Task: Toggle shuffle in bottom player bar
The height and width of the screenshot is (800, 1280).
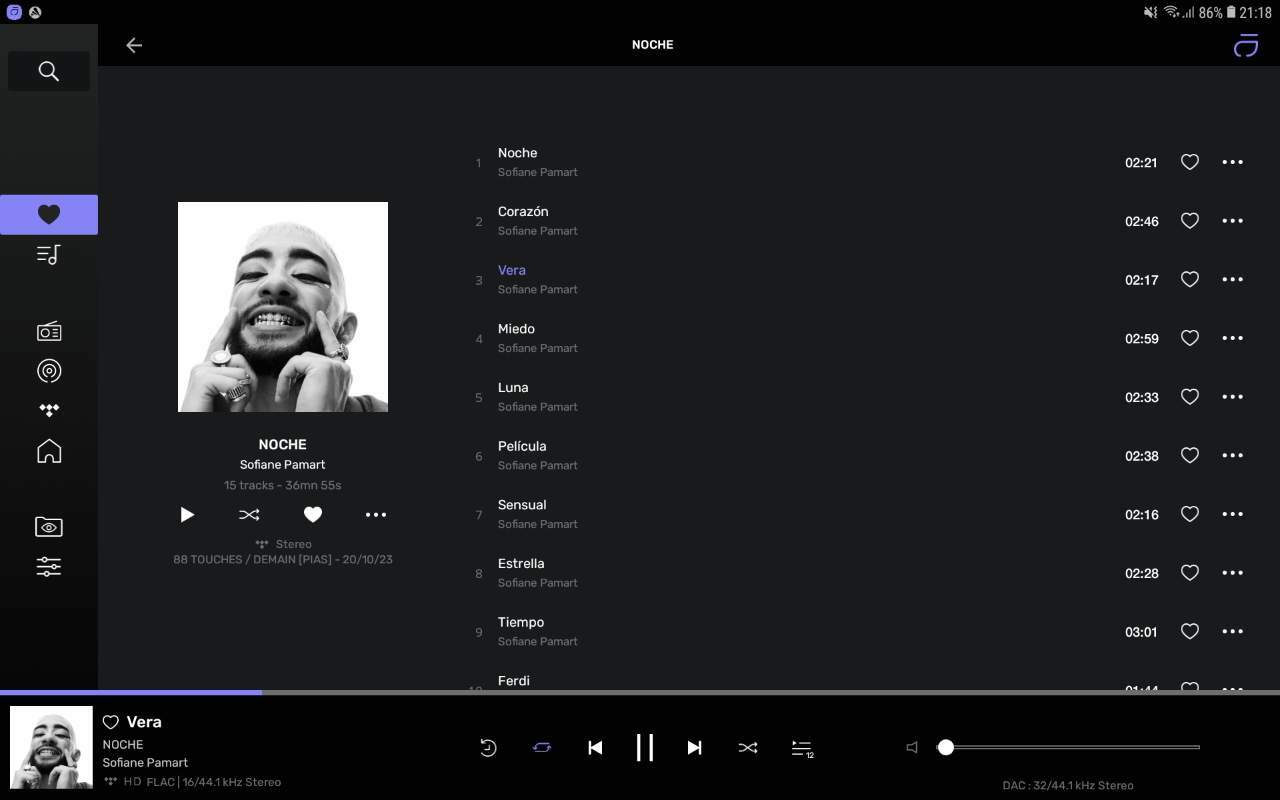Action: pyautogui.click(x=747, y=748)
